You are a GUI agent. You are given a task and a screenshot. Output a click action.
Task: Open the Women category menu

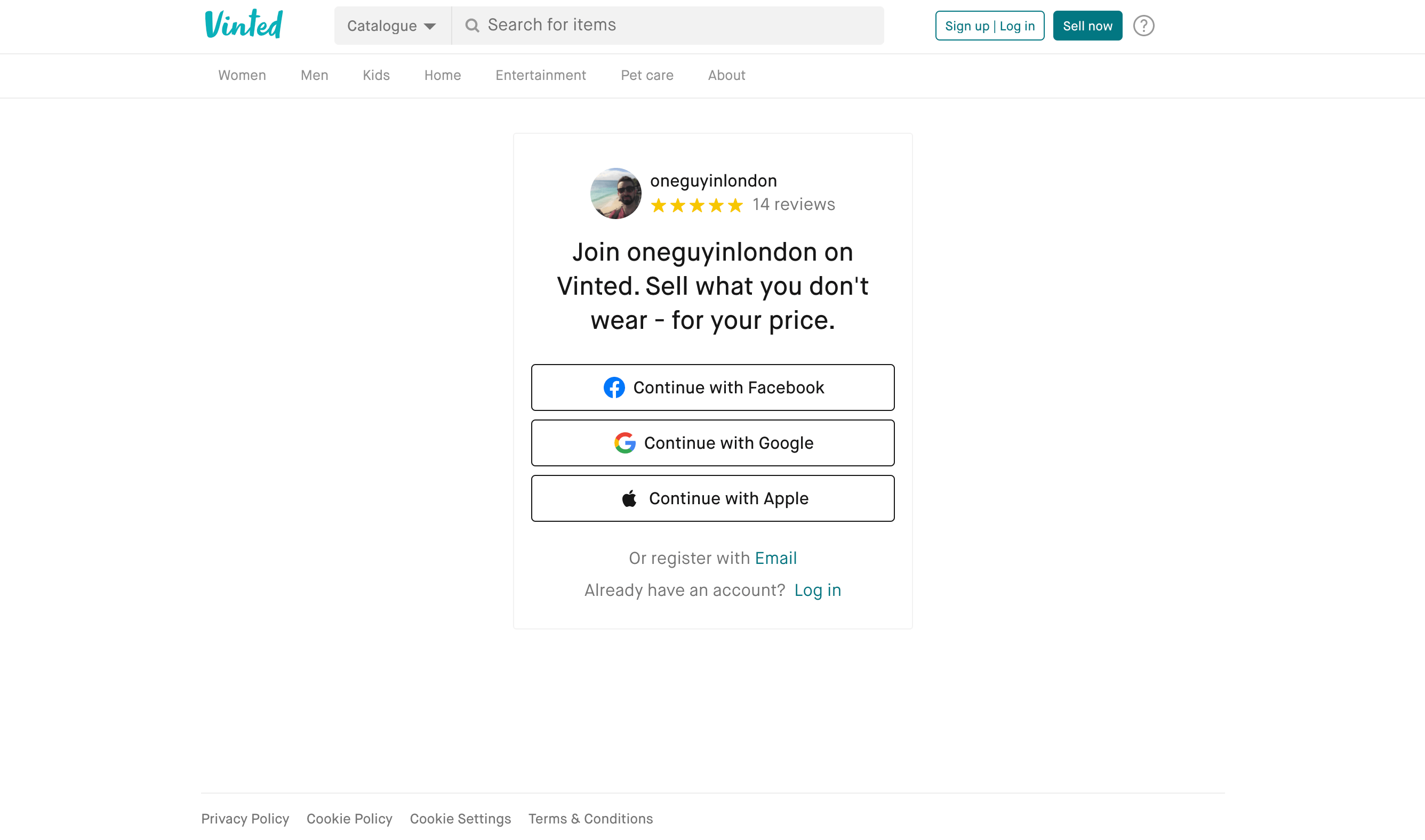(x=242, y=75)
